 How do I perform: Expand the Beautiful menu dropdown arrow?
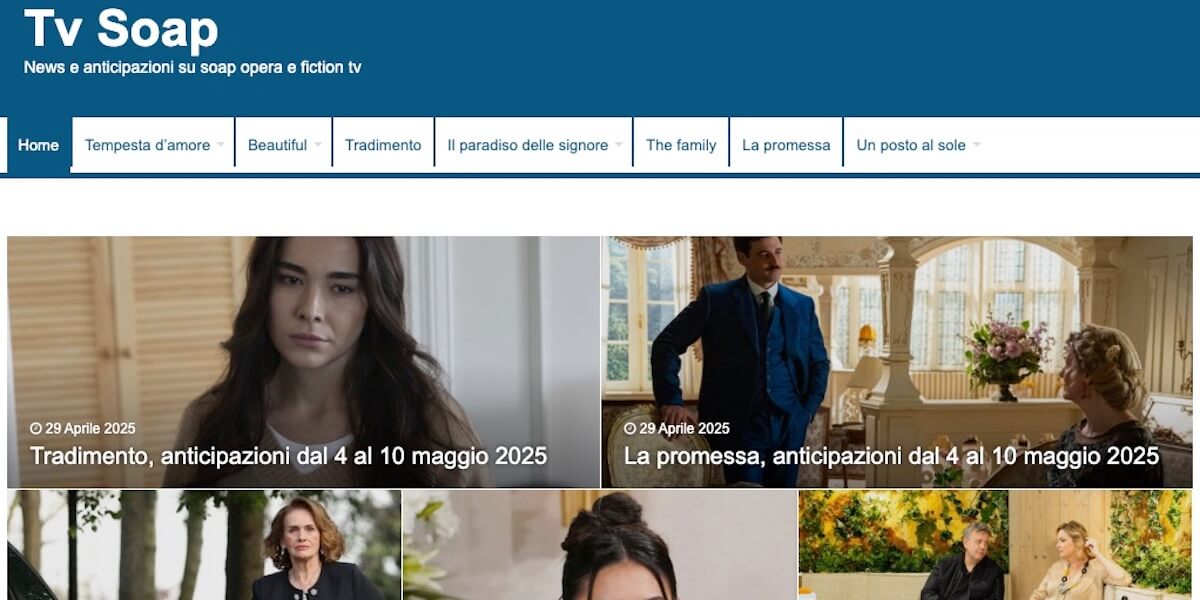coord(318,145)
